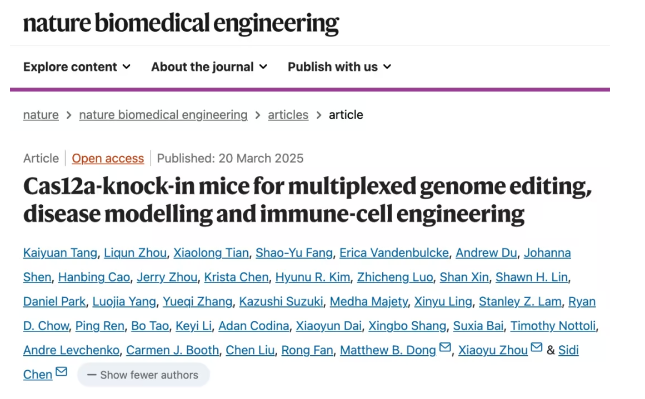Click author Timothy Nottoli
645x399 pixels.
coord(553,326)
